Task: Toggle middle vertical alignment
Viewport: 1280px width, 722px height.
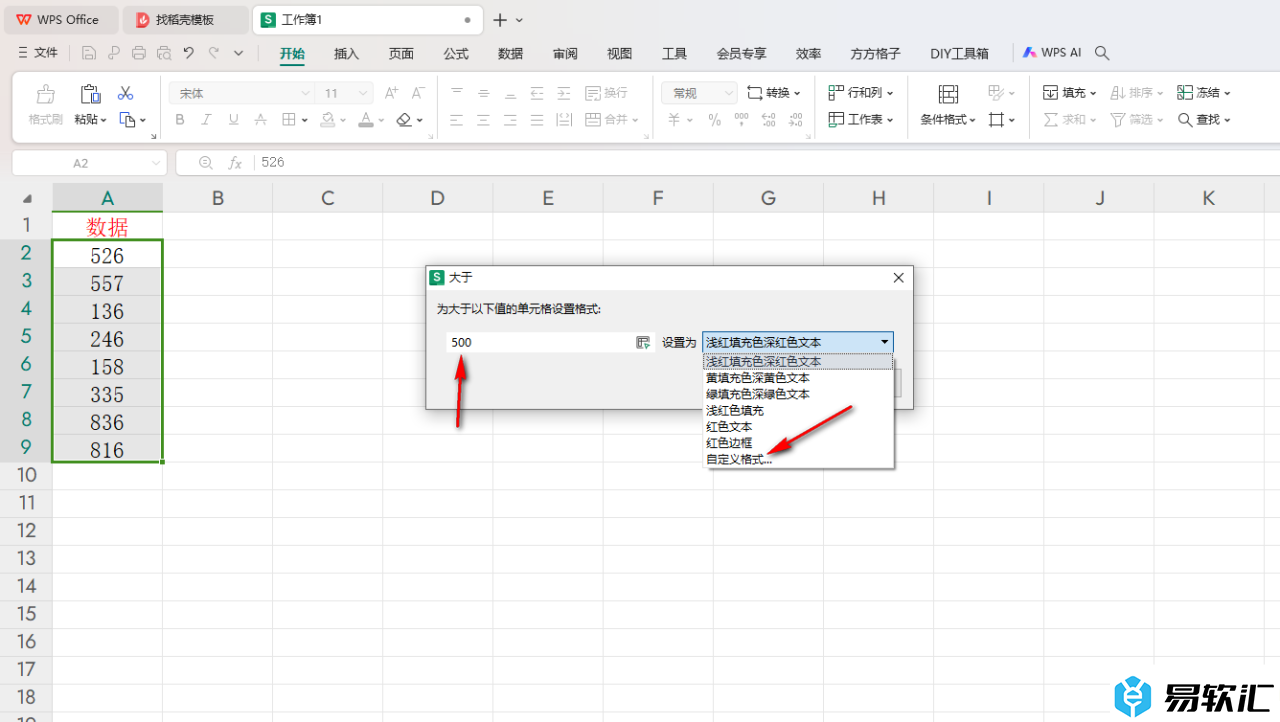Action: point(483,93)
